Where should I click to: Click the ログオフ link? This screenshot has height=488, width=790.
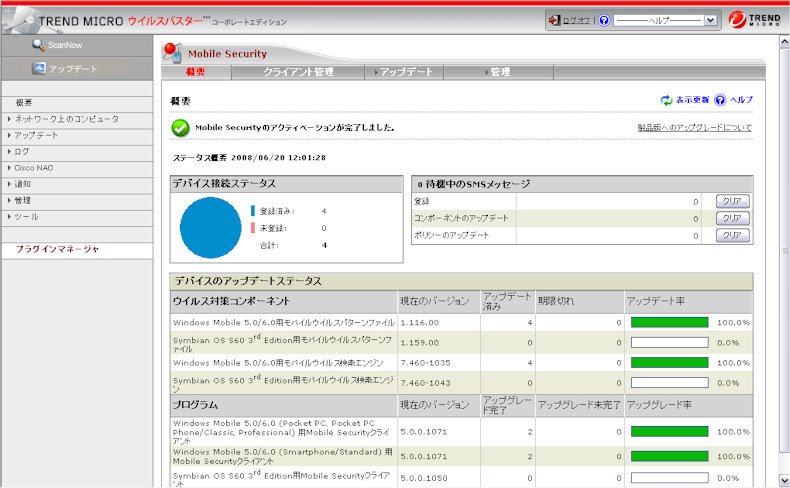pyautogui.click(x=576, y=21)
